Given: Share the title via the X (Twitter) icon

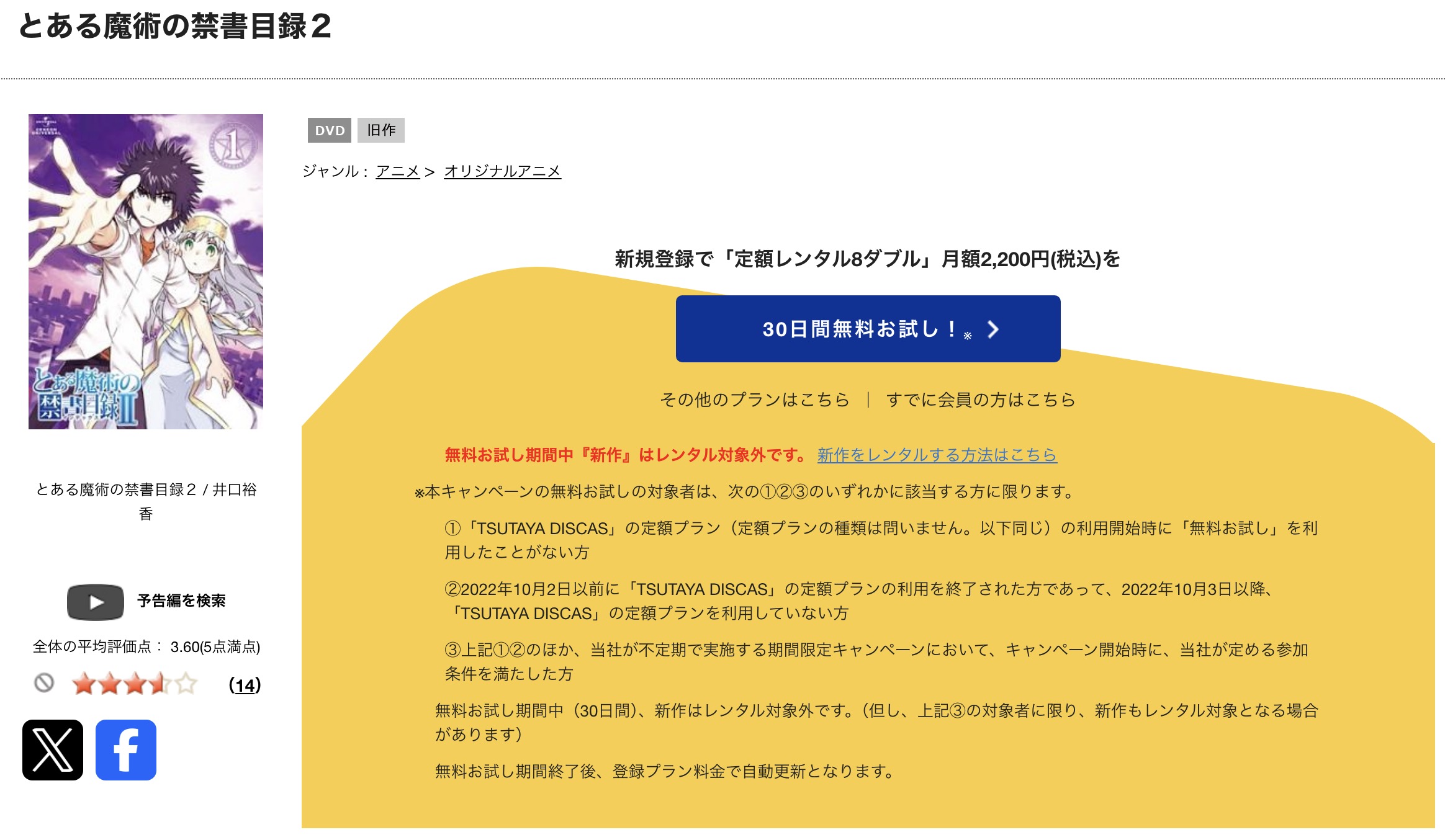Looking at the screenshot, I should (x=53, y=750).
